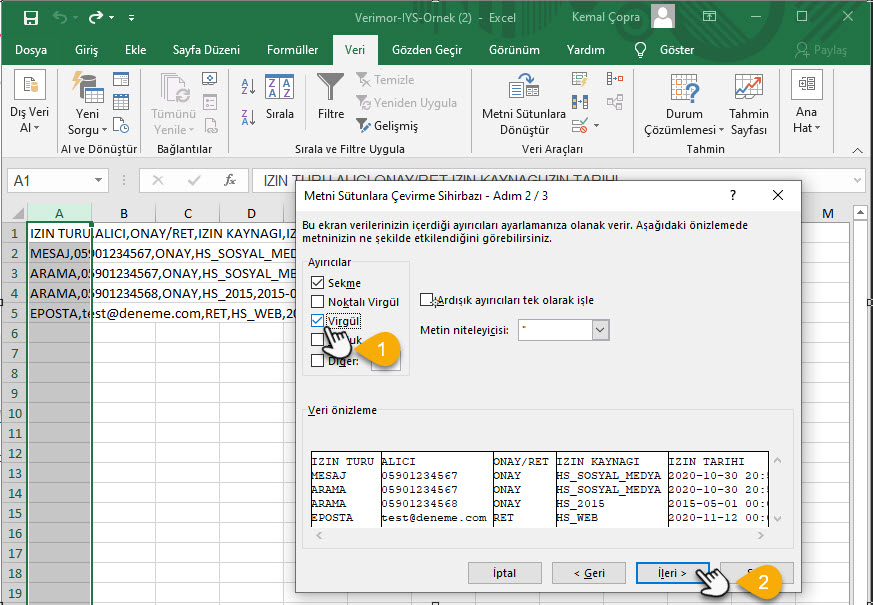Switch to the Görünüm tab
This screenshot has height=605, width=873.
pyautogui.click(x=514, y=50)
